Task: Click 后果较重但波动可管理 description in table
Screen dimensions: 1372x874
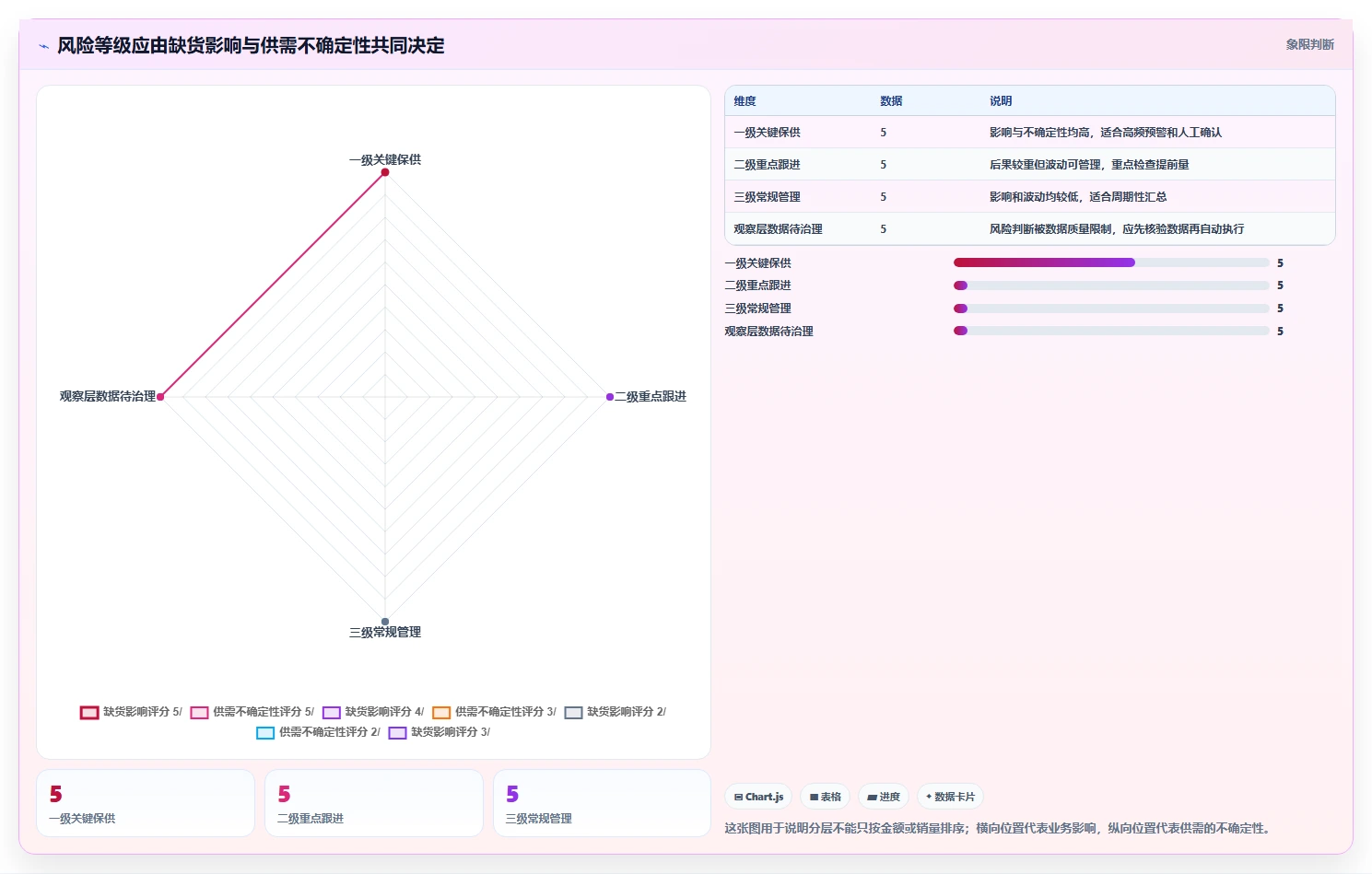Action: click(1089, 165)
